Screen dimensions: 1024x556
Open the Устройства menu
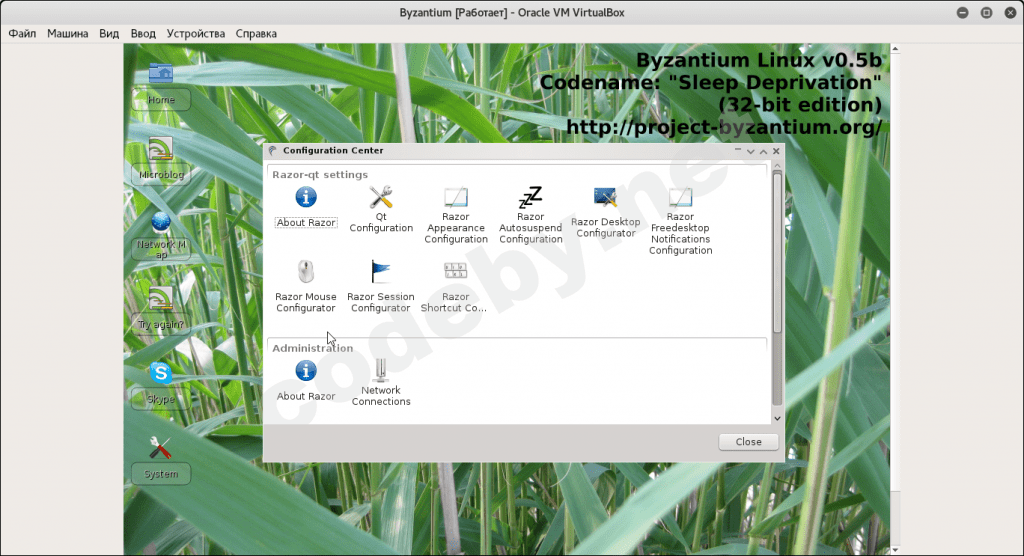[x=195, y=33]
